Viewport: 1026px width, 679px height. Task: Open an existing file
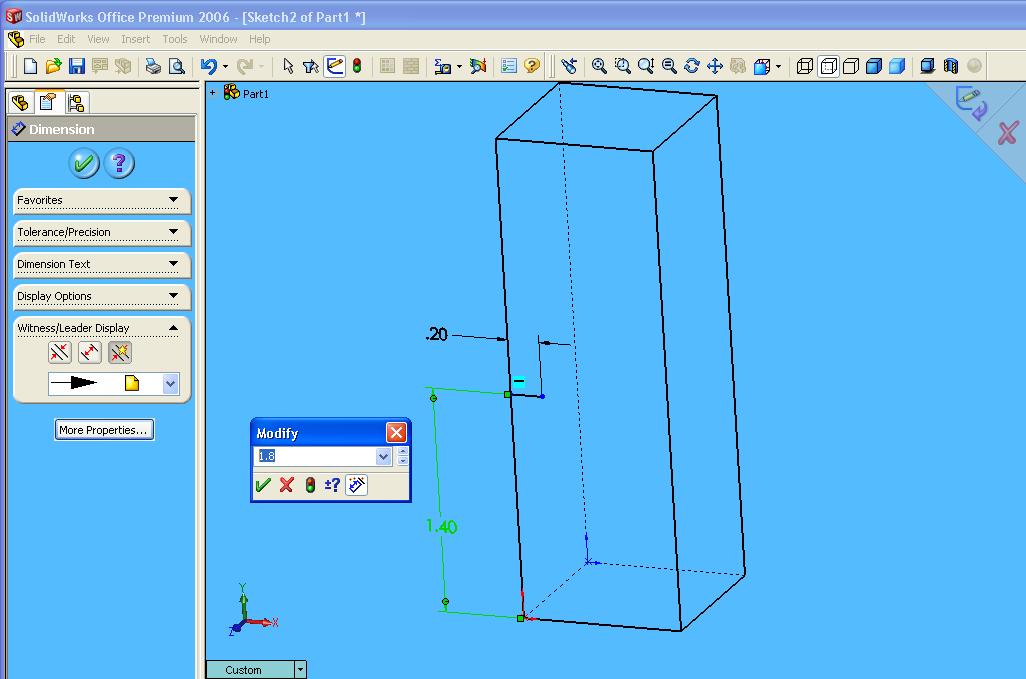[x=53, y=66]
